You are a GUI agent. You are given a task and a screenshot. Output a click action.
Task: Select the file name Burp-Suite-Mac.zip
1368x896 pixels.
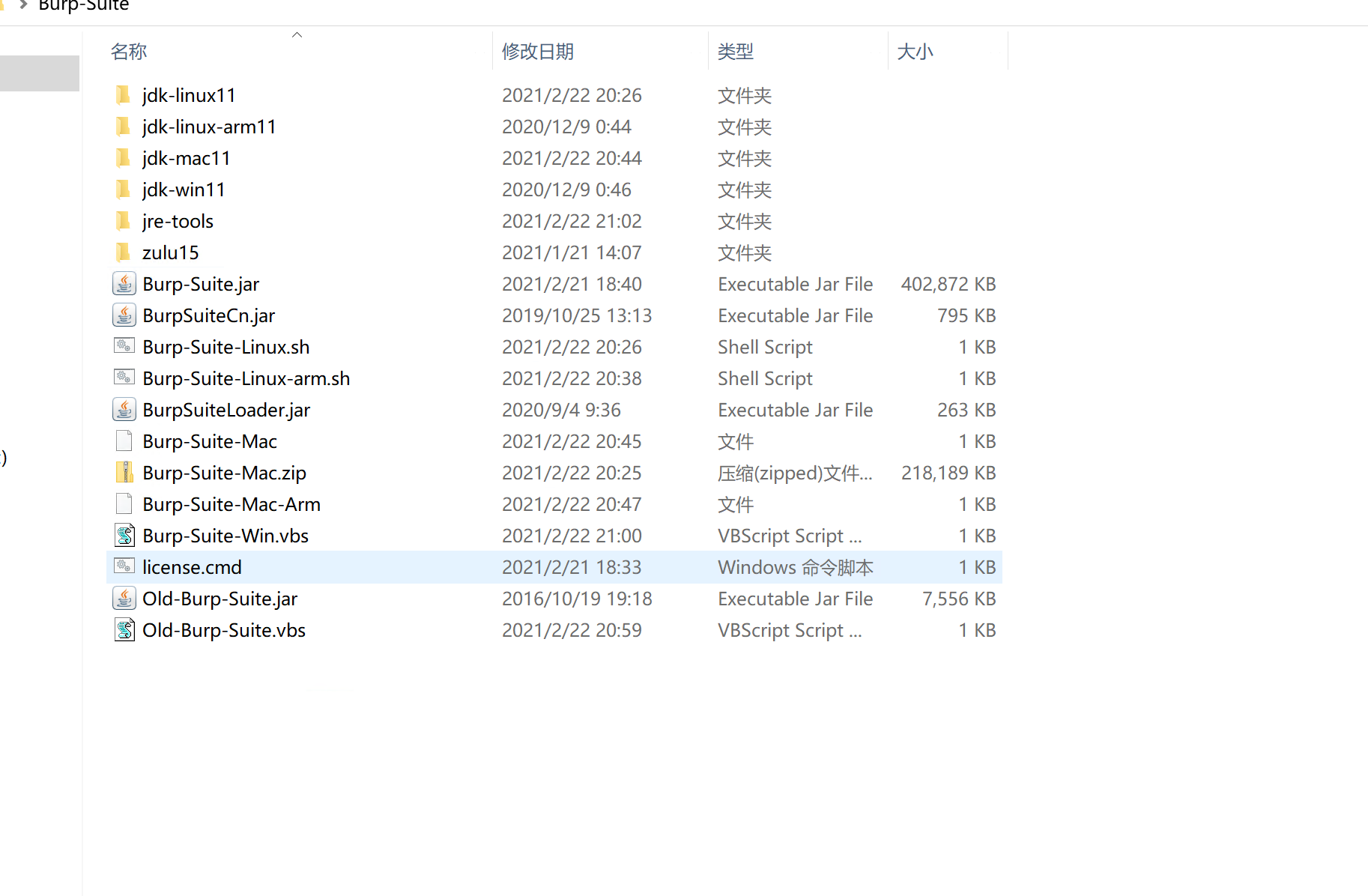pyautogui.click(x=225, y=473)
